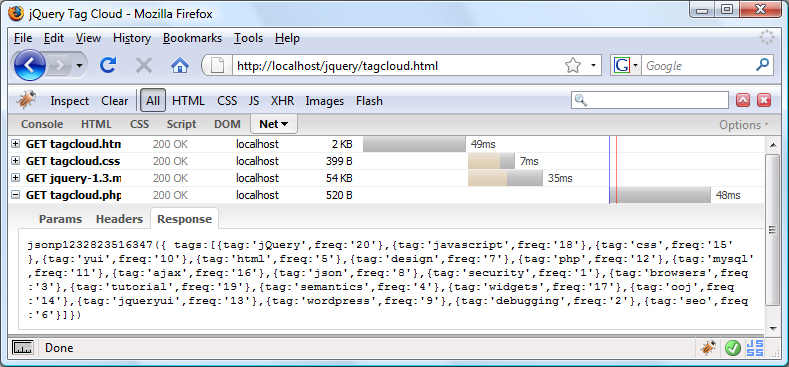789x367 pixels.
Task: Click the blue JS/SS status bar icon
Action: (755, 348)
